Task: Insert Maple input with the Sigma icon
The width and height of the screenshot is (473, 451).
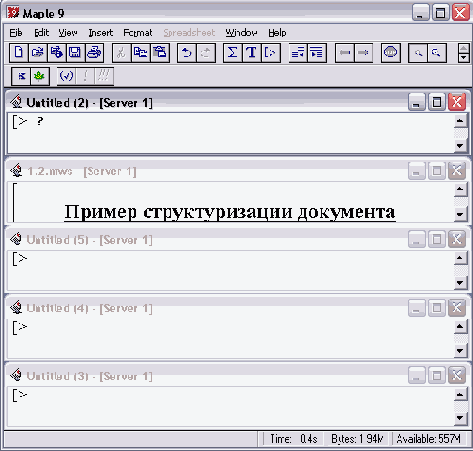Action: (232, 53)
